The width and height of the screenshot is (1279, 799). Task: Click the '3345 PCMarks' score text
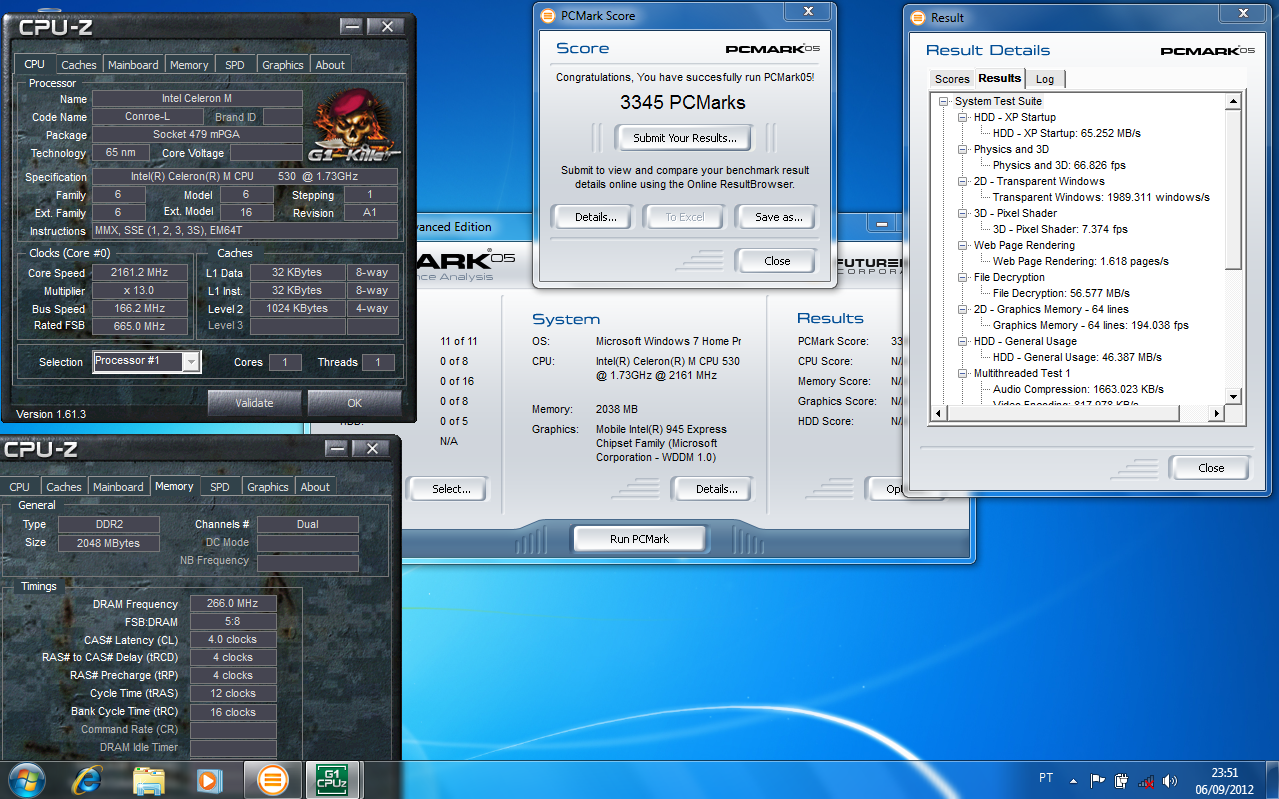tap(683, 102)
